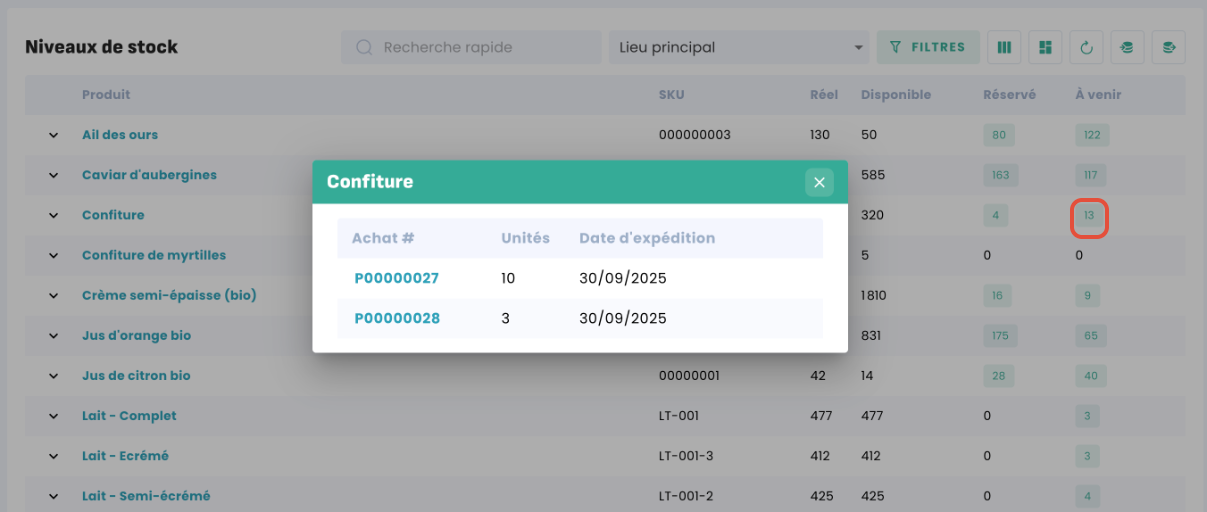Expand the Confiture de myrtilles row
The width and height of the screenshot is (1207, 512).
click(x=54, y=255)
